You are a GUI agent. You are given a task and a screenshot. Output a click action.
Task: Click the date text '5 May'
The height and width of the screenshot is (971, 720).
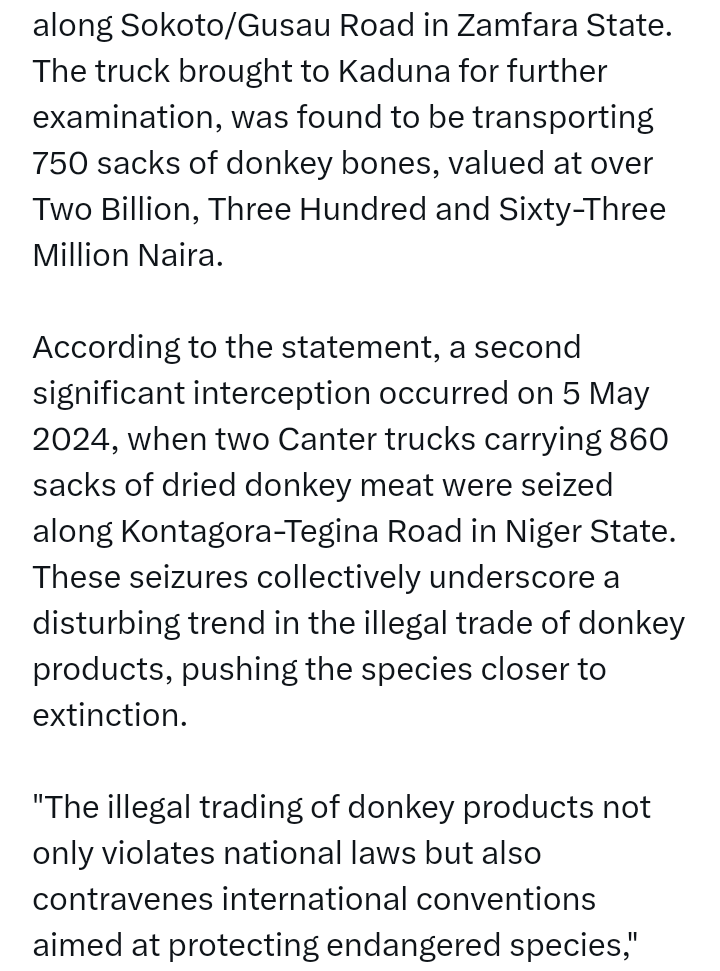coord(605,393)
